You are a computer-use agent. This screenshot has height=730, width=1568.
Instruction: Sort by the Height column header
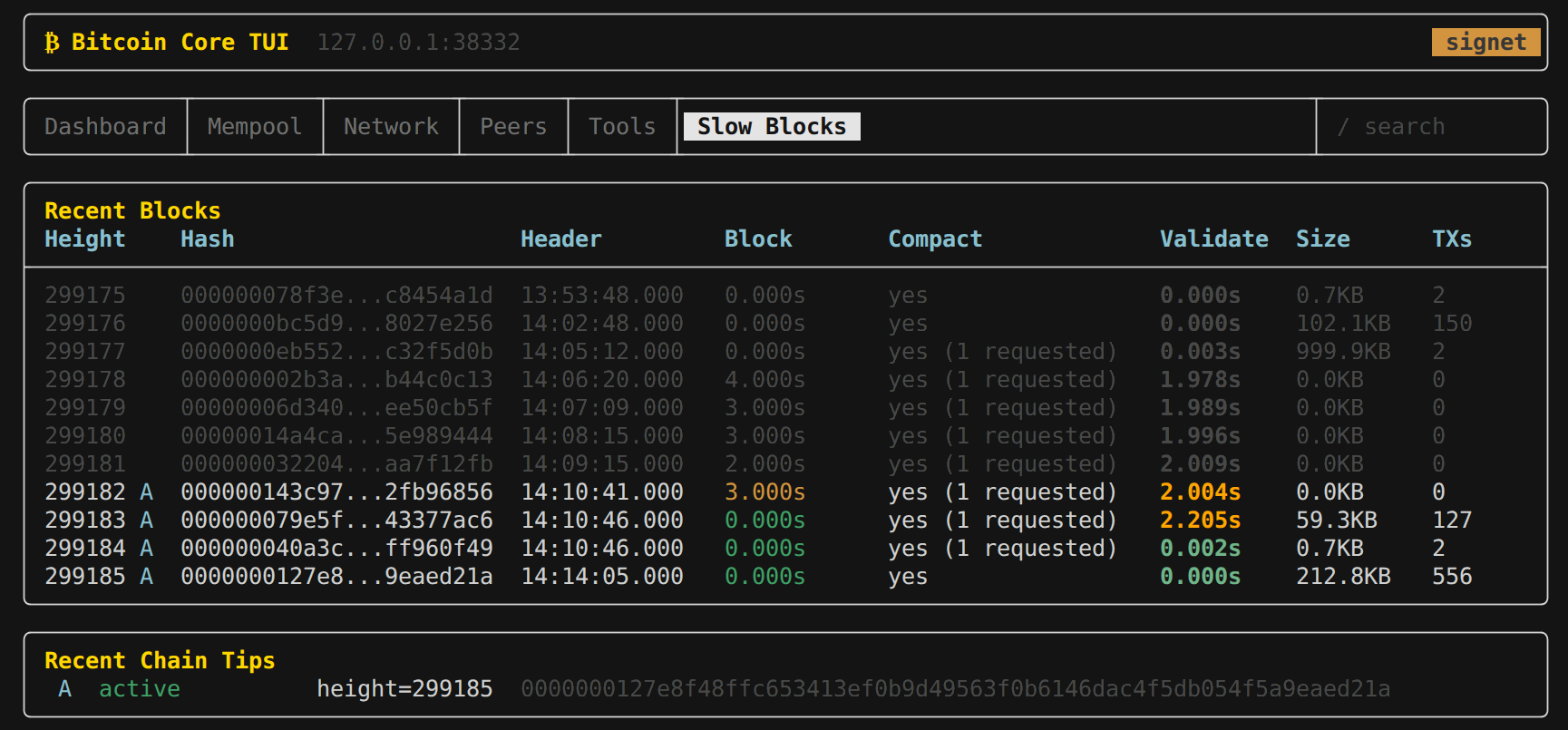click(x=85, y=239)
